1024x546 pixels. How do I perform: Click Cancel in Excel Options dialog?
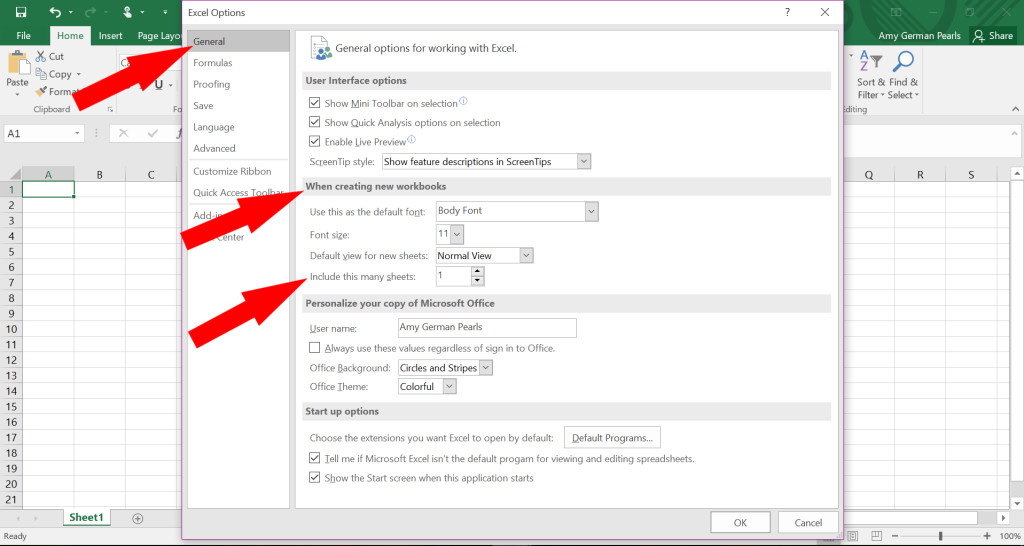[808, 522]
